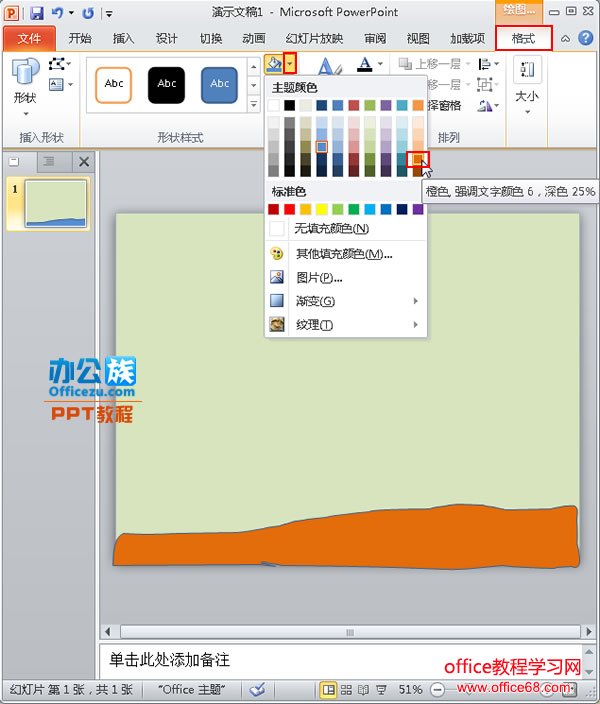Pick standard red color swatch
This screenshot has width=600, height=704.
point(290,209)
